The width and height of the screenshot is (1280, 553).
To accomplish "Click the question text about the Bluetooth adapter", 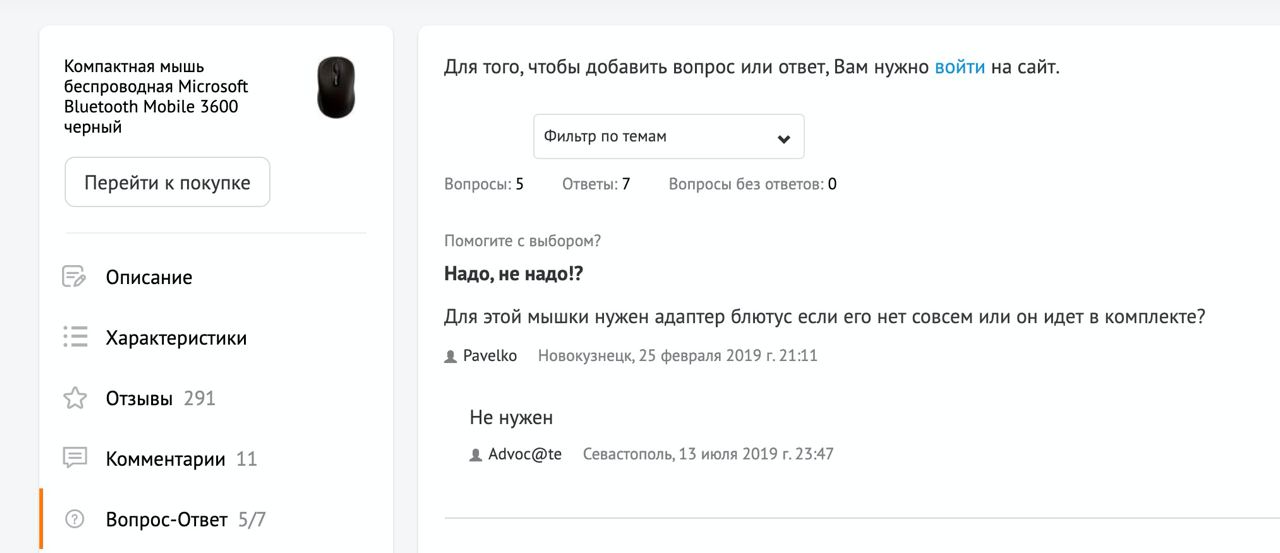I will tap(825, 317).
